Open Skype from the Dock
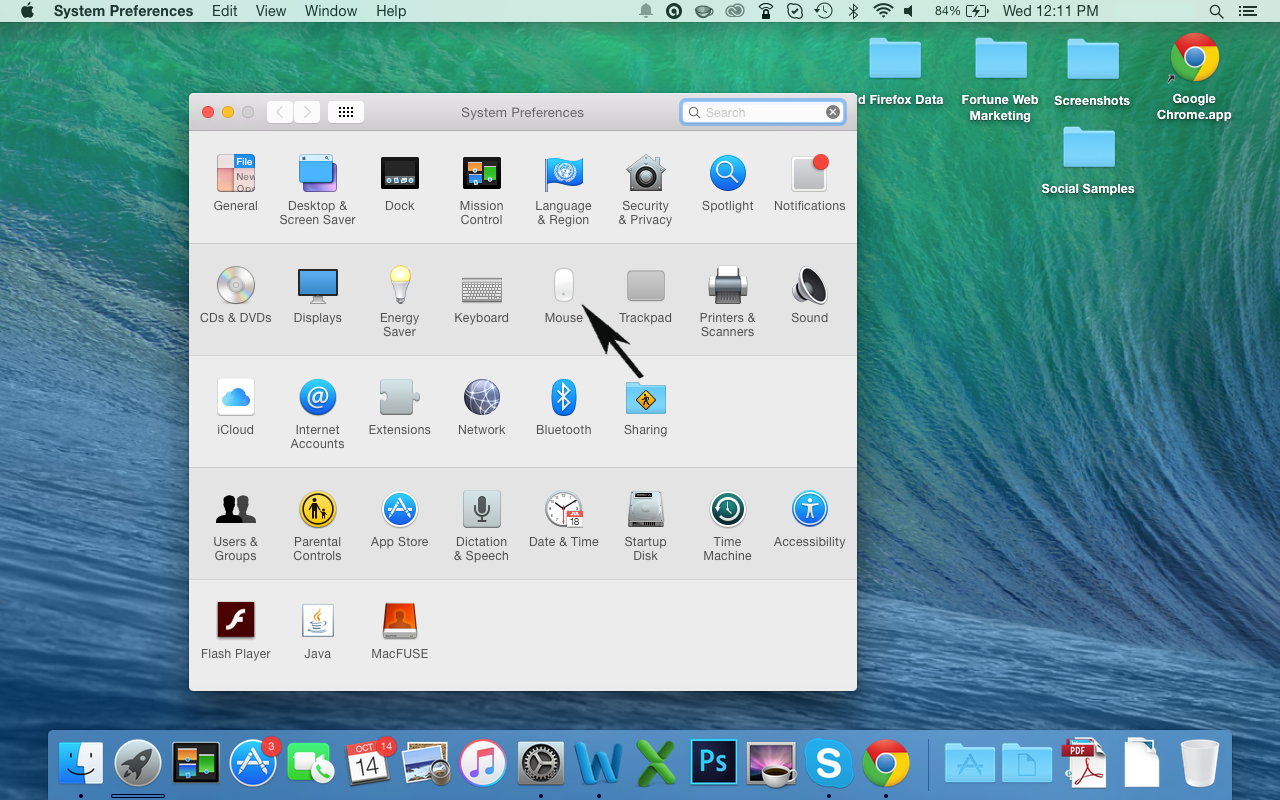 pos(829,762)
